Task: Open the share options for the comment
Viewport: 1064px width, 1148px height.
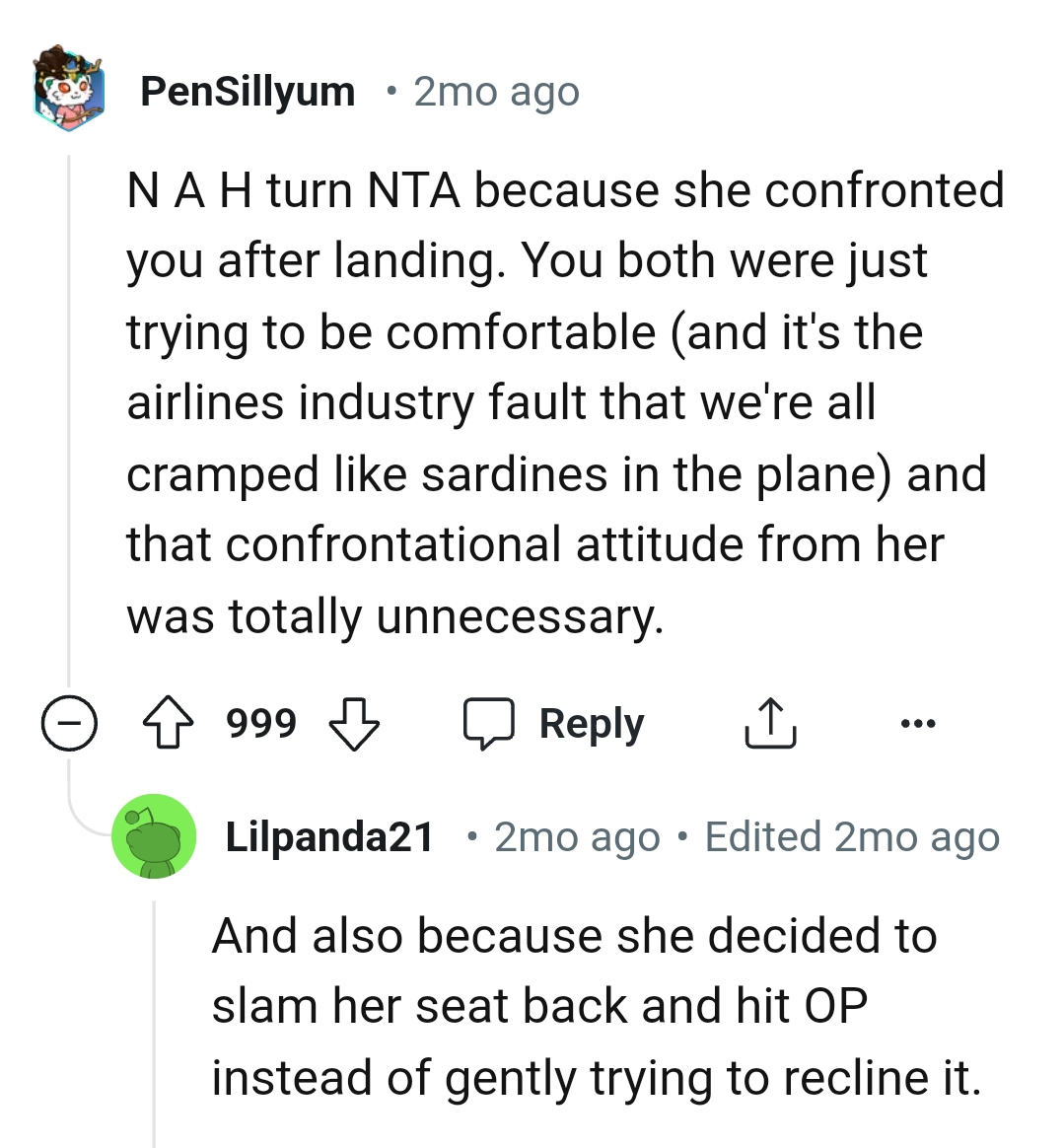Action: pyautogui.click(x=771, y=723)
